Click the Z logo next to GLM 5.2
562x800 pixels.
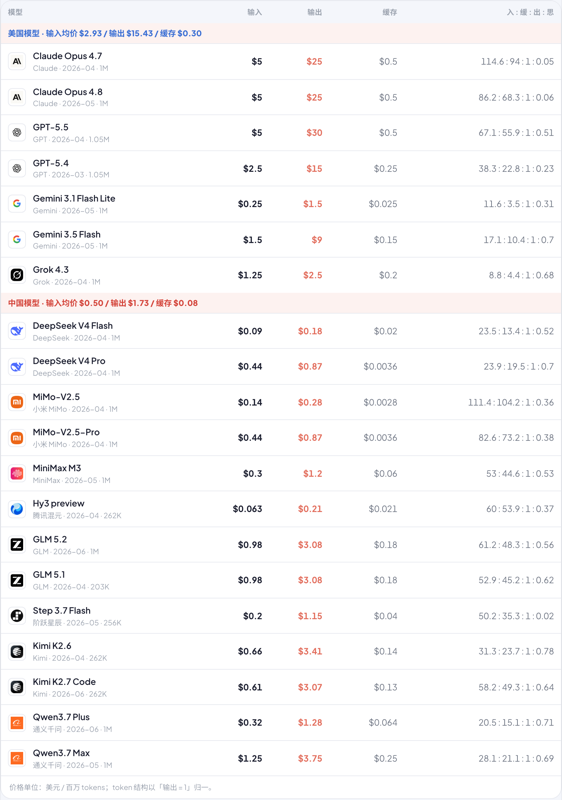(x=17, y=545)
